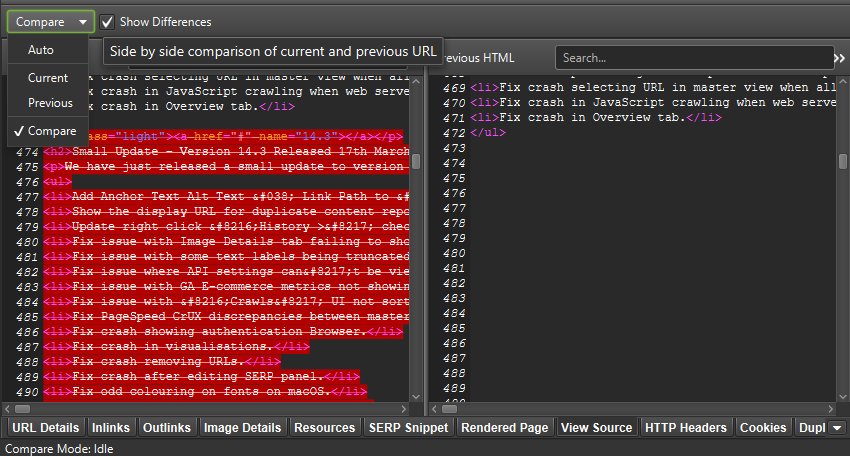Click 'Fix issue with Image Details tab' line

(226, 241)
